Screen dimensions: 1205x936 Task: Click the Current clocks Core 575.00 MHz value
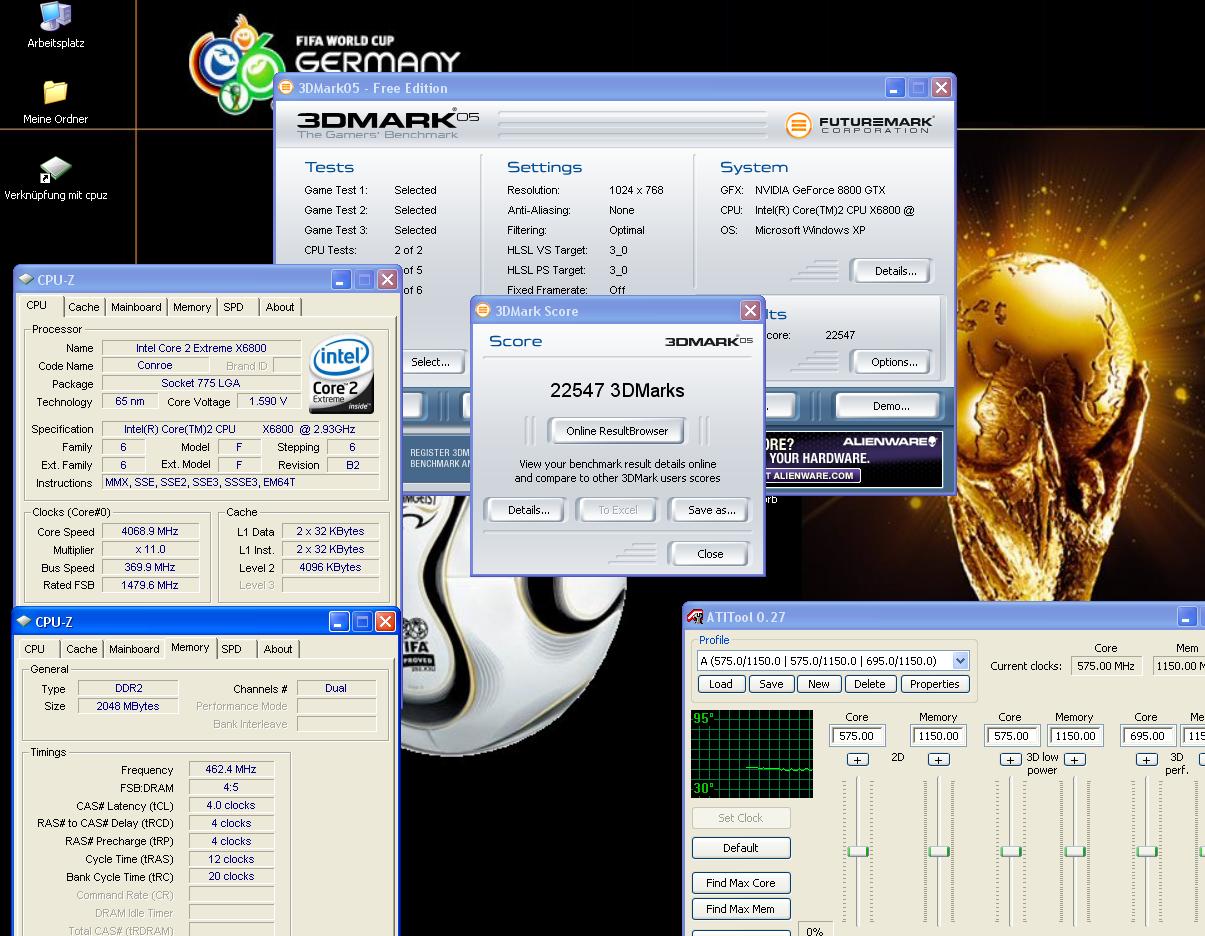coord(1106,666)
